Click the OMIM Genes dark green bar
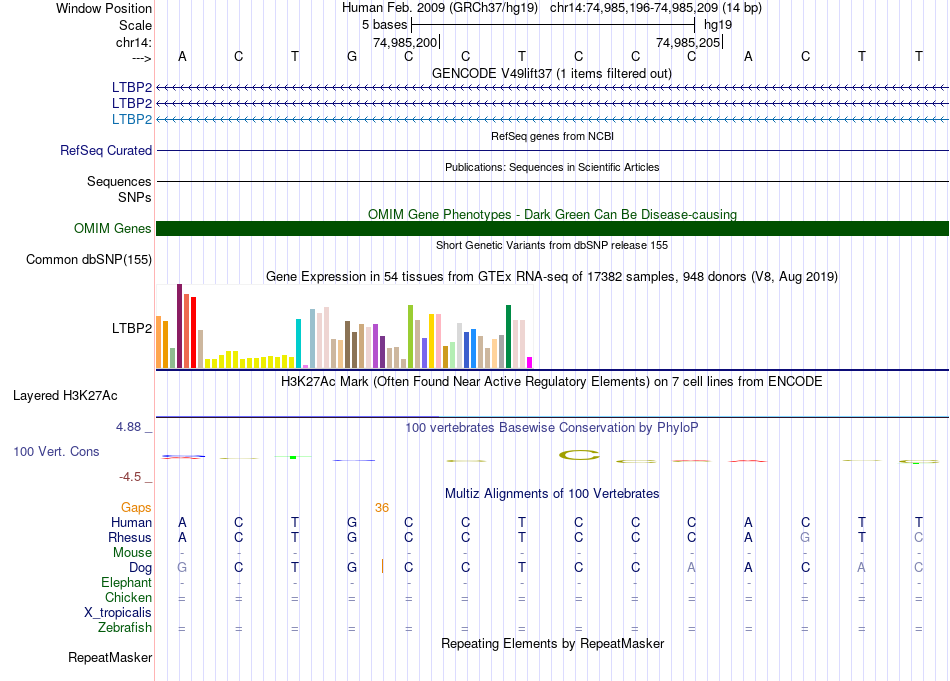This screenshot has height=681, width=950. tap(552, 228)
